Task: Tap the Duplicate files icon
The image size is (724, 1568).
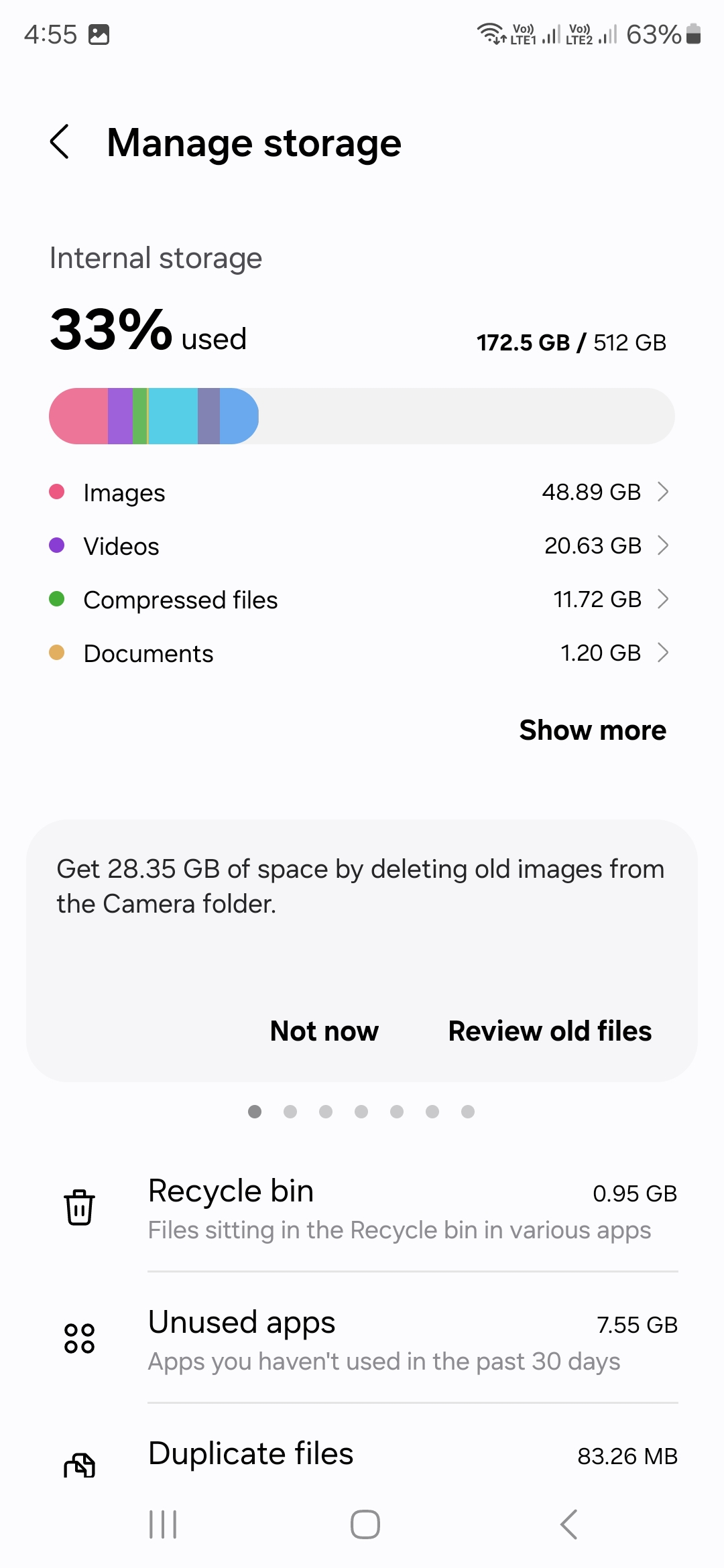Action: coord(79,1466)
